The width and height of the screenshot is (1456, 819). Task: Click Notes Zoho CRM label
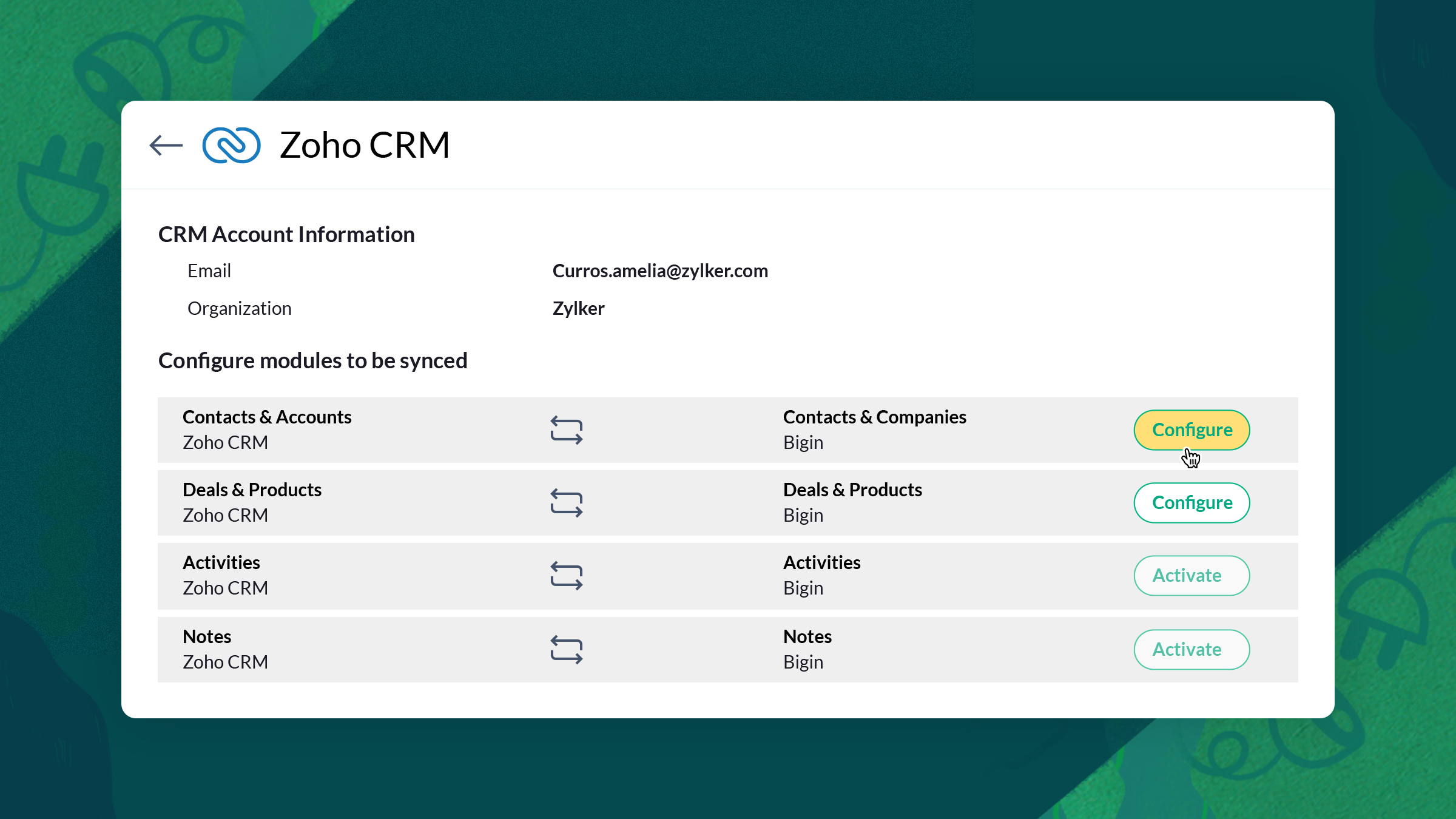pyautogui.click(x=225, y=650)
